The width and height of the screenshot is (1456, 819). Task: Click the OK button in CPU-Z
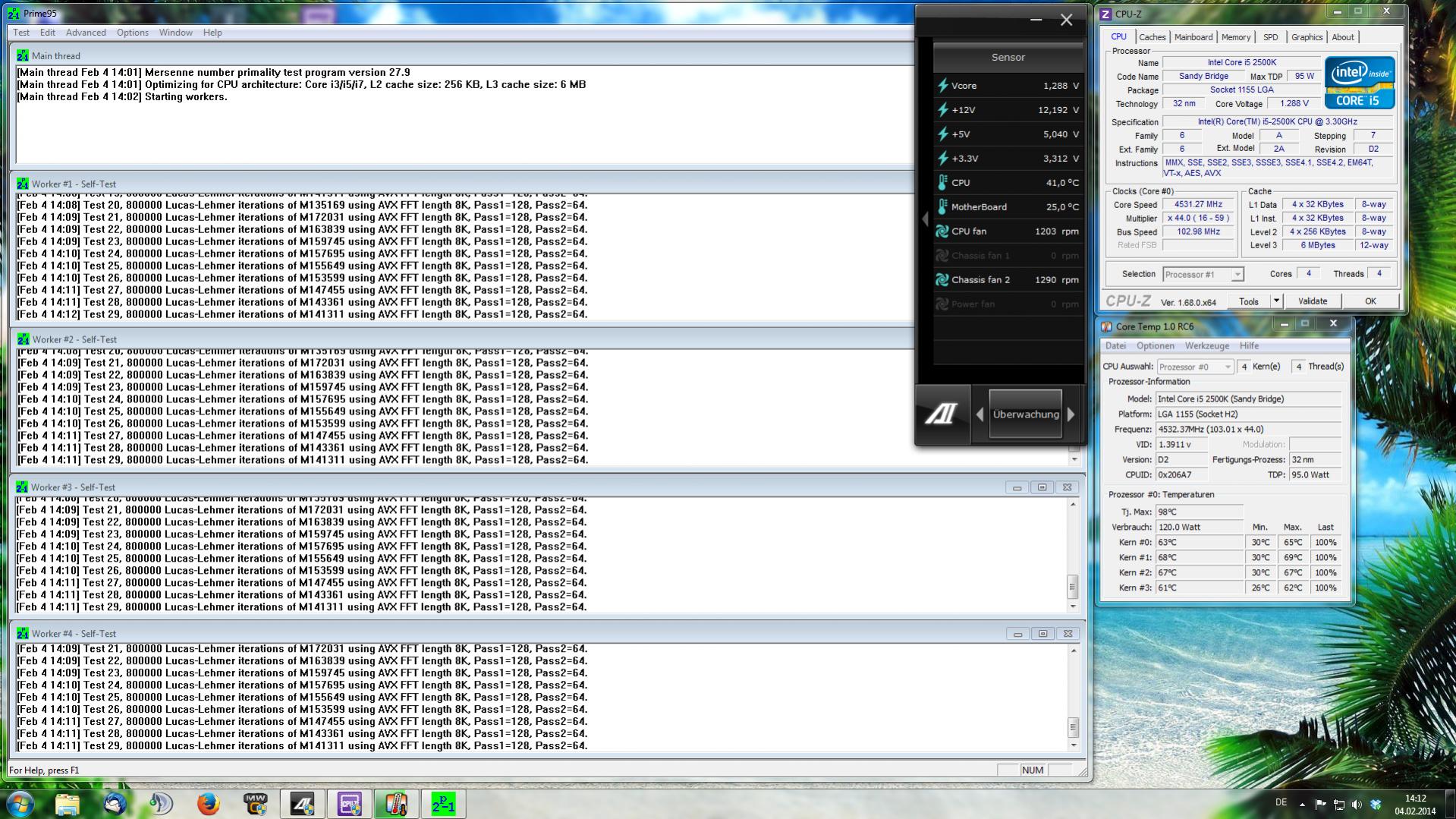(x=1370, y=301)
